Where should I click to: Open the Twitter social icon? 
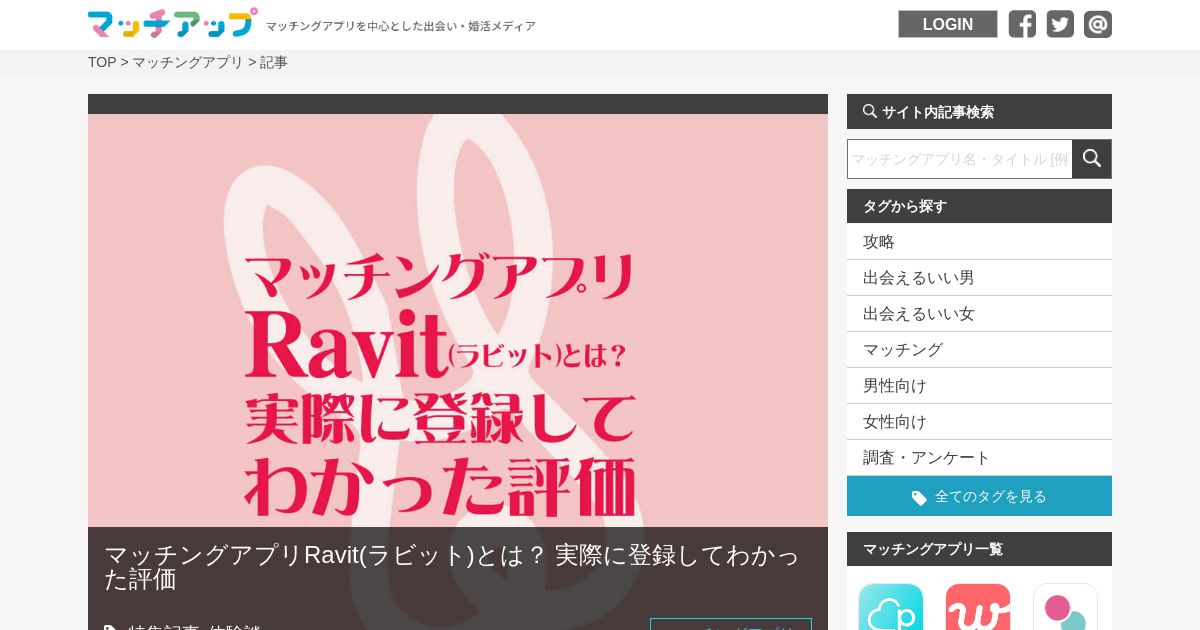1060,24
